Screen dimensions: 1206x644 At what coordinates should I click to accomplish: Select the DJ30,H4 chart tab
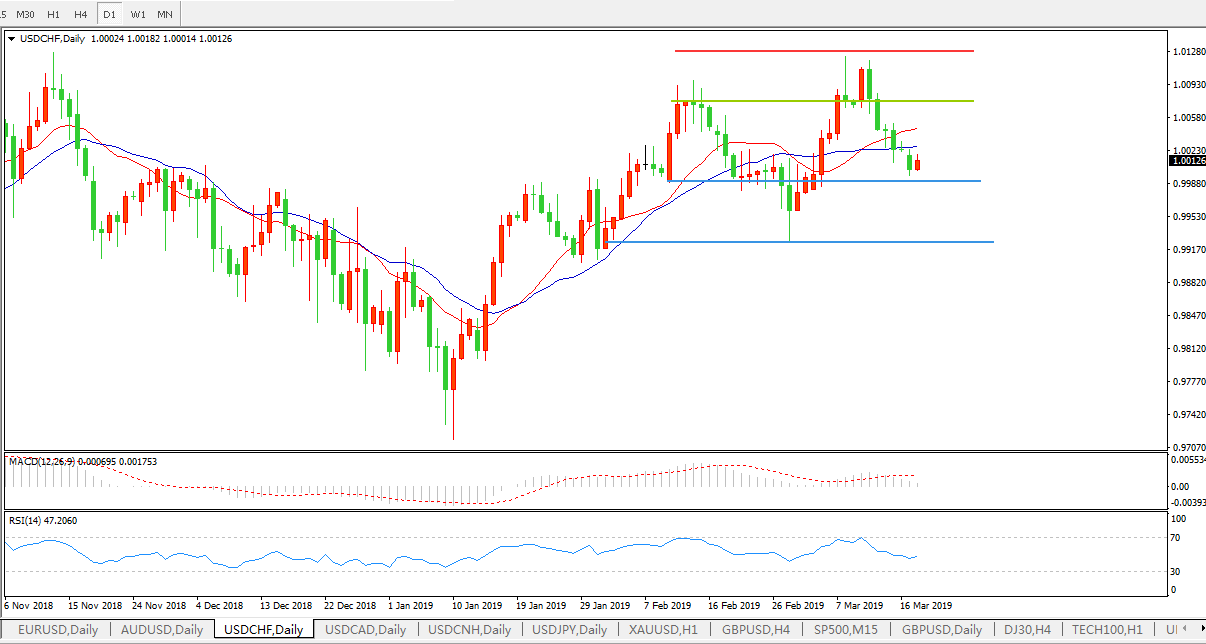(1027, 630)
